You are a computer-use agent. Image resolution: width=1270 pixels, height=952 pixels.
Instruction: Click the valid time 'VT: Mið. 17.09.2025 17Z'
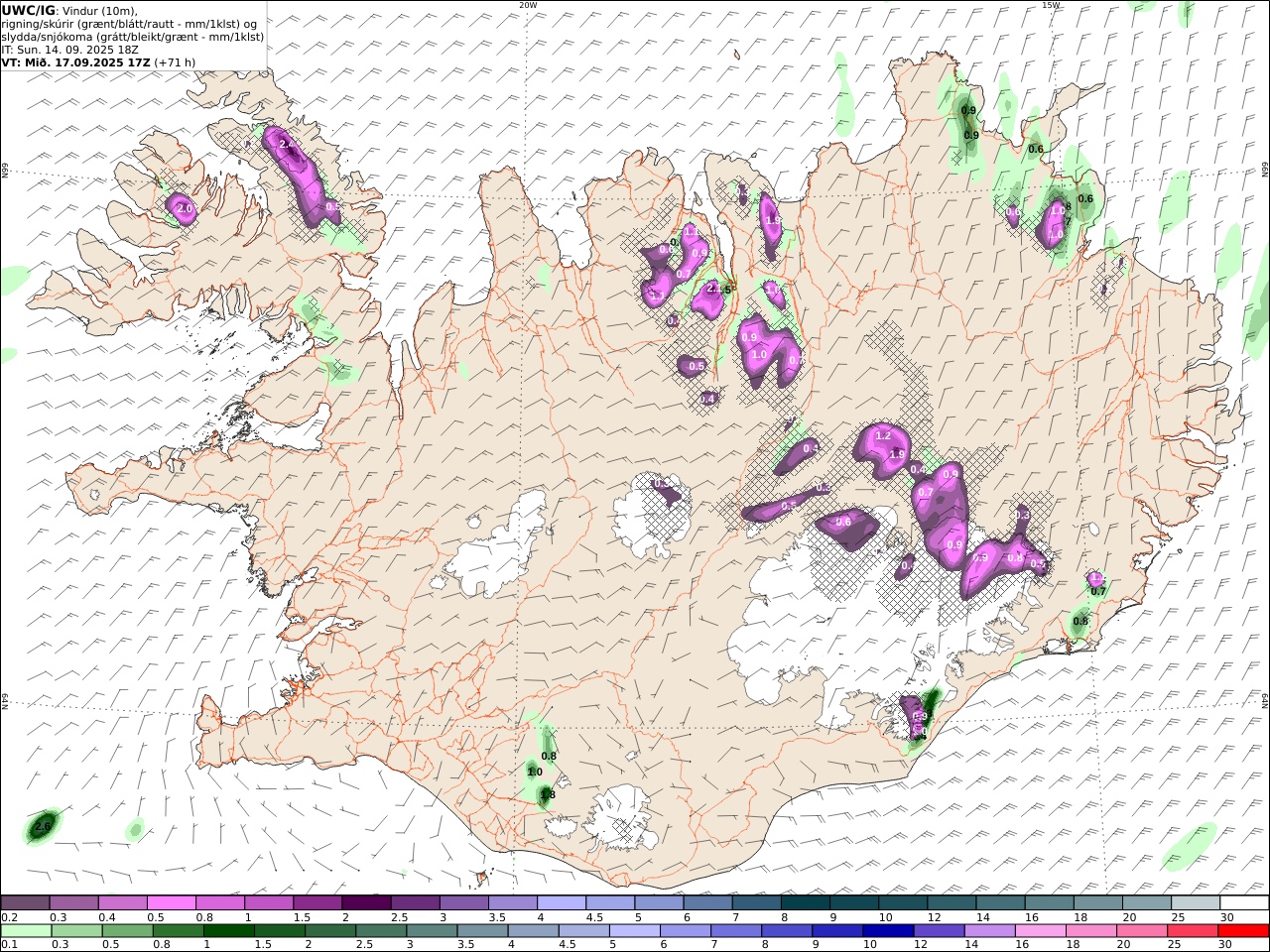[x=76, y=61]
